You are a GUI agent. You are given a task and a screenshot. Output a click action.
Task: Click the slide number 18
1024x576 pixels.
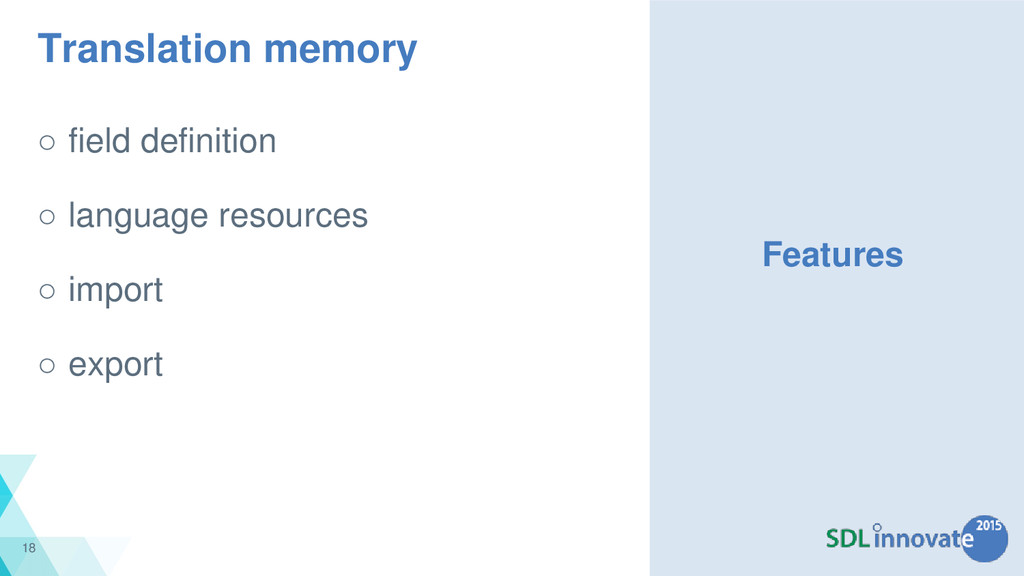point(29,548)
